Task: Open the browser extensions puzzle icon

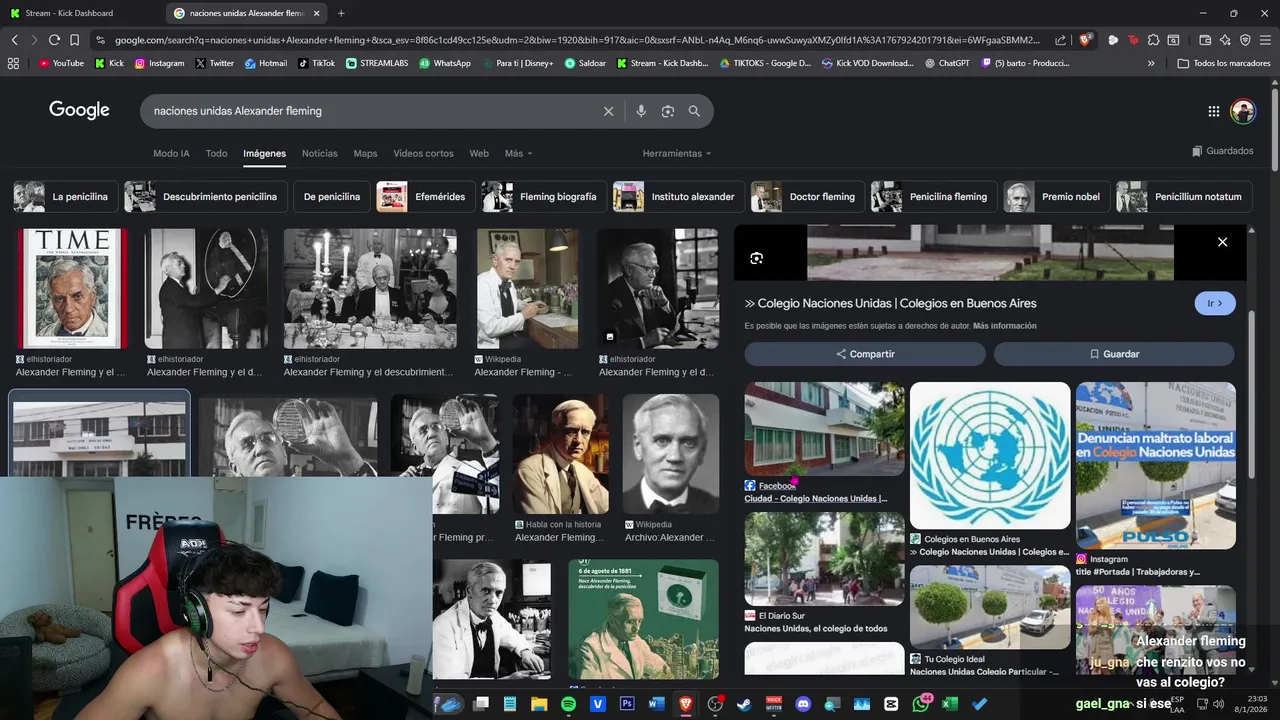Action: click(1153, 40)
